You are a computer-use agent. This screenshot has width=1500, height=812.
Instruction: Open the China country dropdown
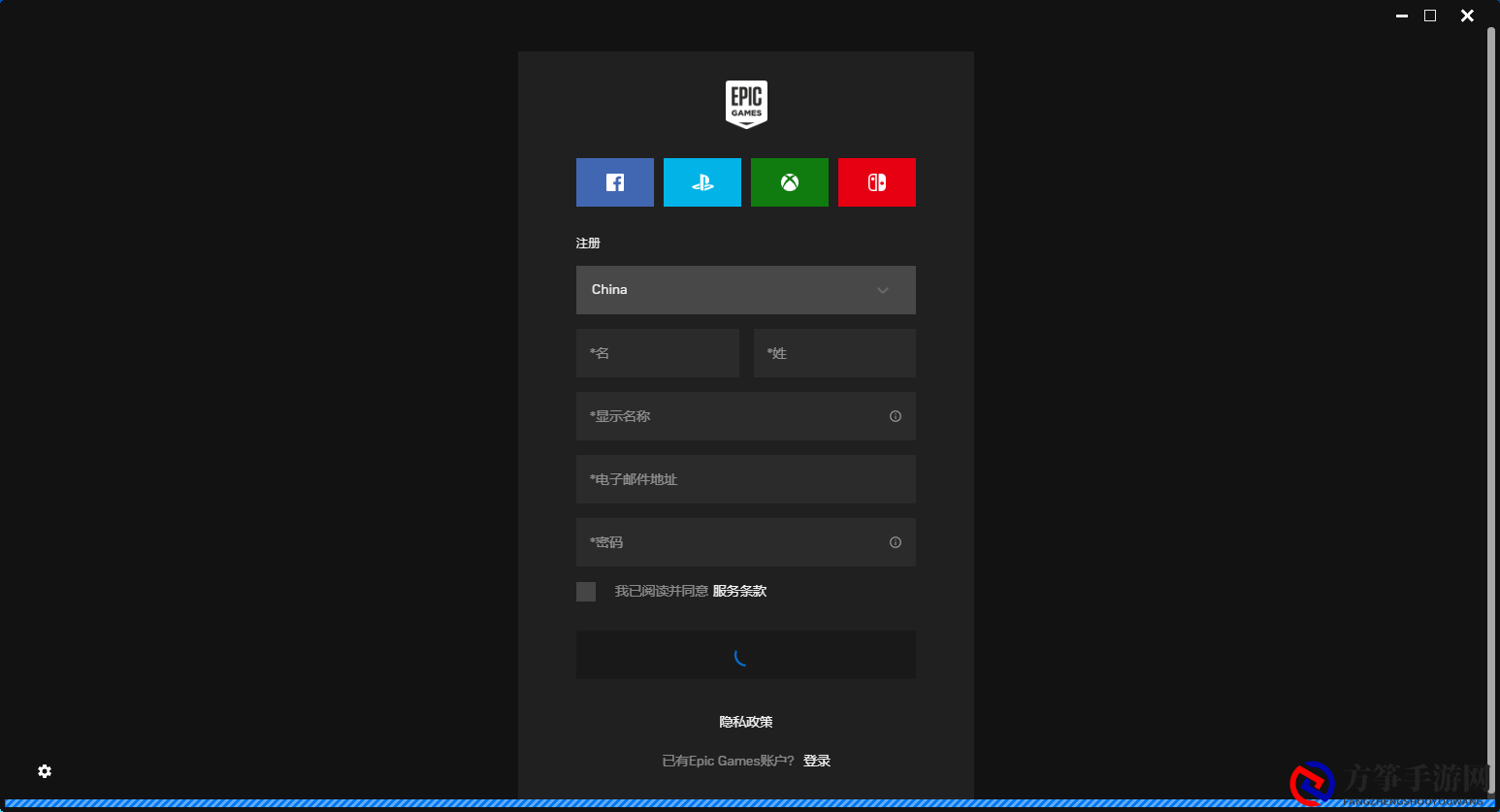coord(746,290)
